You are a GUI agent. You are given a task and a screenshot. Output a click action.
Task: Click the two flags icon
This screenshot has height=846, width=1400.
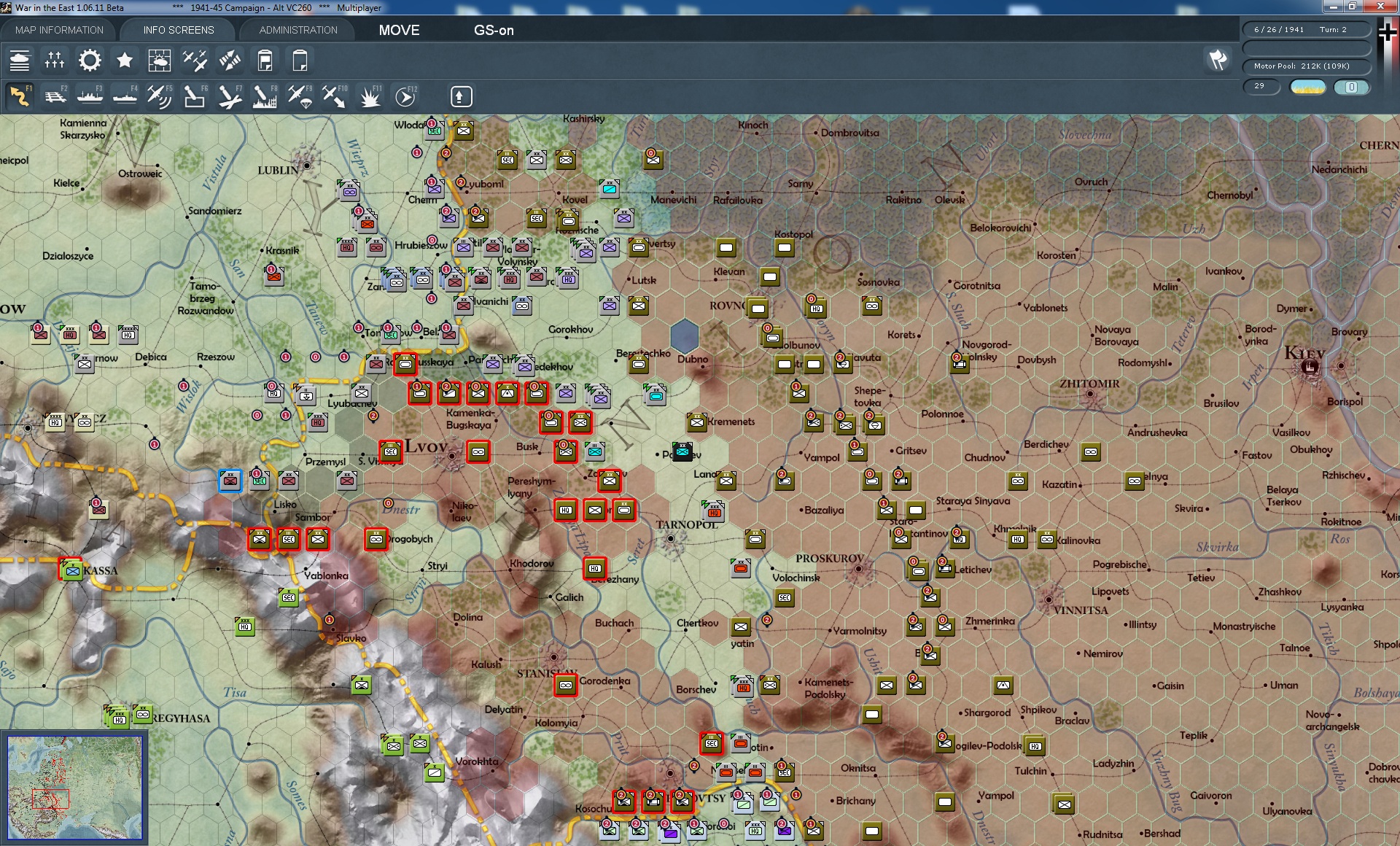coord(1218,60)
